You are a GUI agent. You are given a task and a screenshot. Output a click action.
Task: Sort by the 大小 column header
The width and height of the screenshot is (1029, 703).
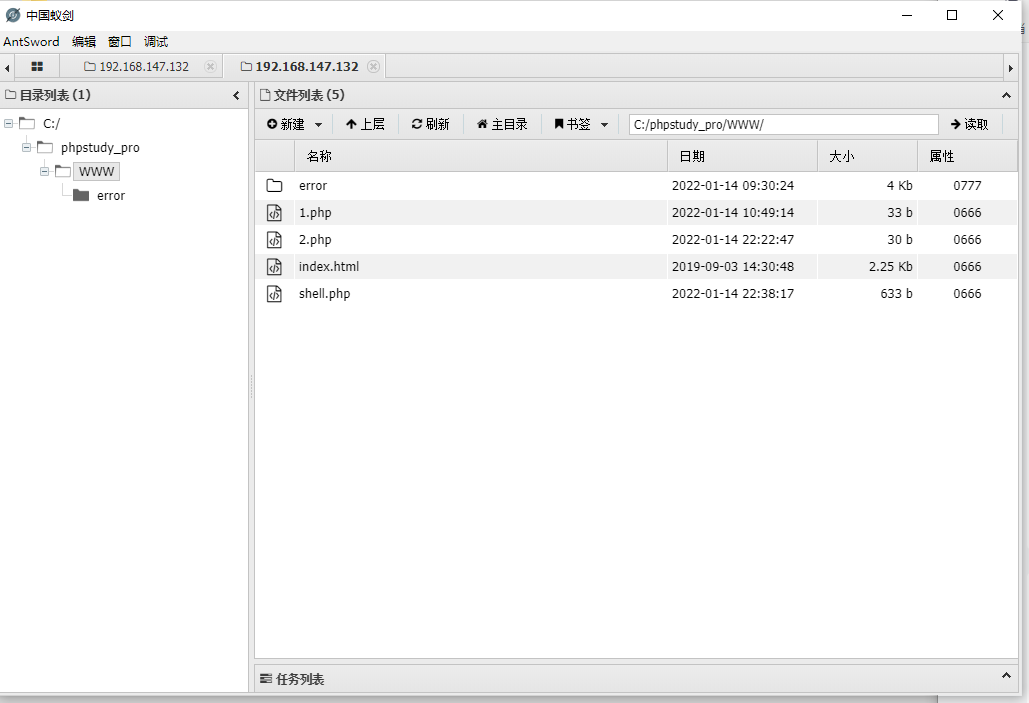(867, 156)
